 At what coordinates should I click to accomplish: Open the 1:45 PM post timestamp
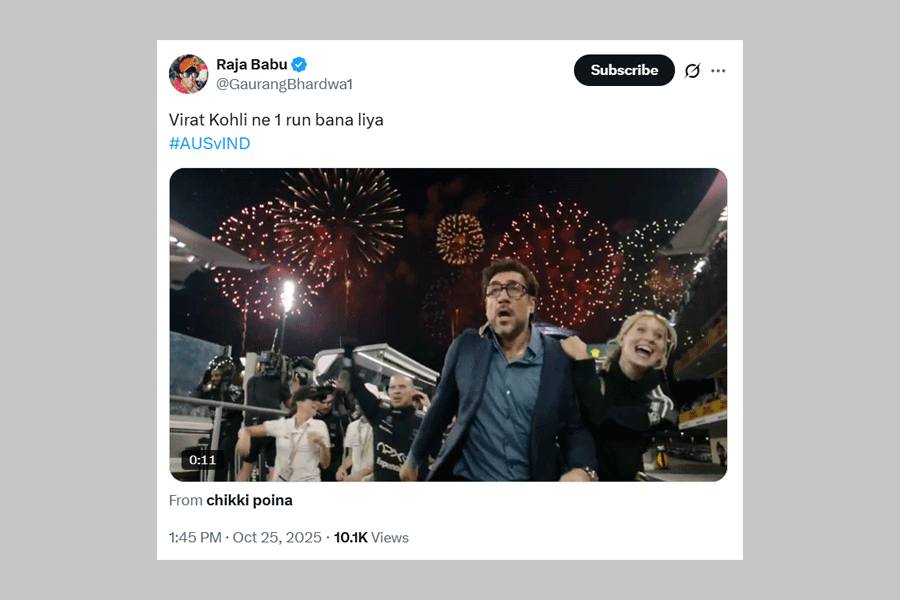pyautogui.click(x=195, y=537)
